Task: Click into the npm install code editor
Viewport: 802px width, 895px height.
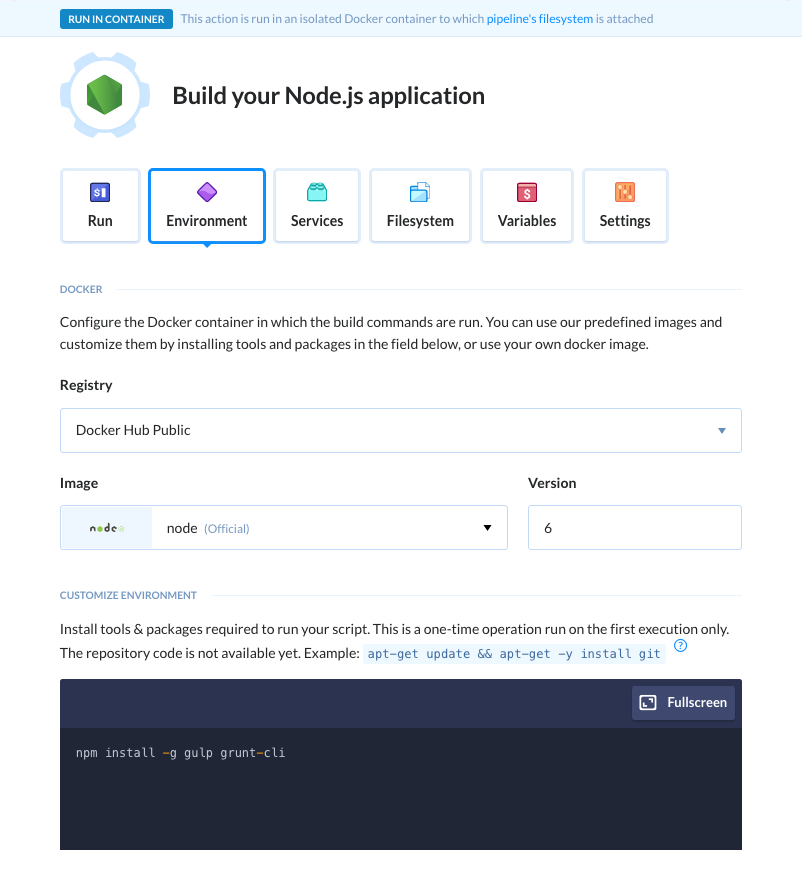Action: tap(401, 788)
